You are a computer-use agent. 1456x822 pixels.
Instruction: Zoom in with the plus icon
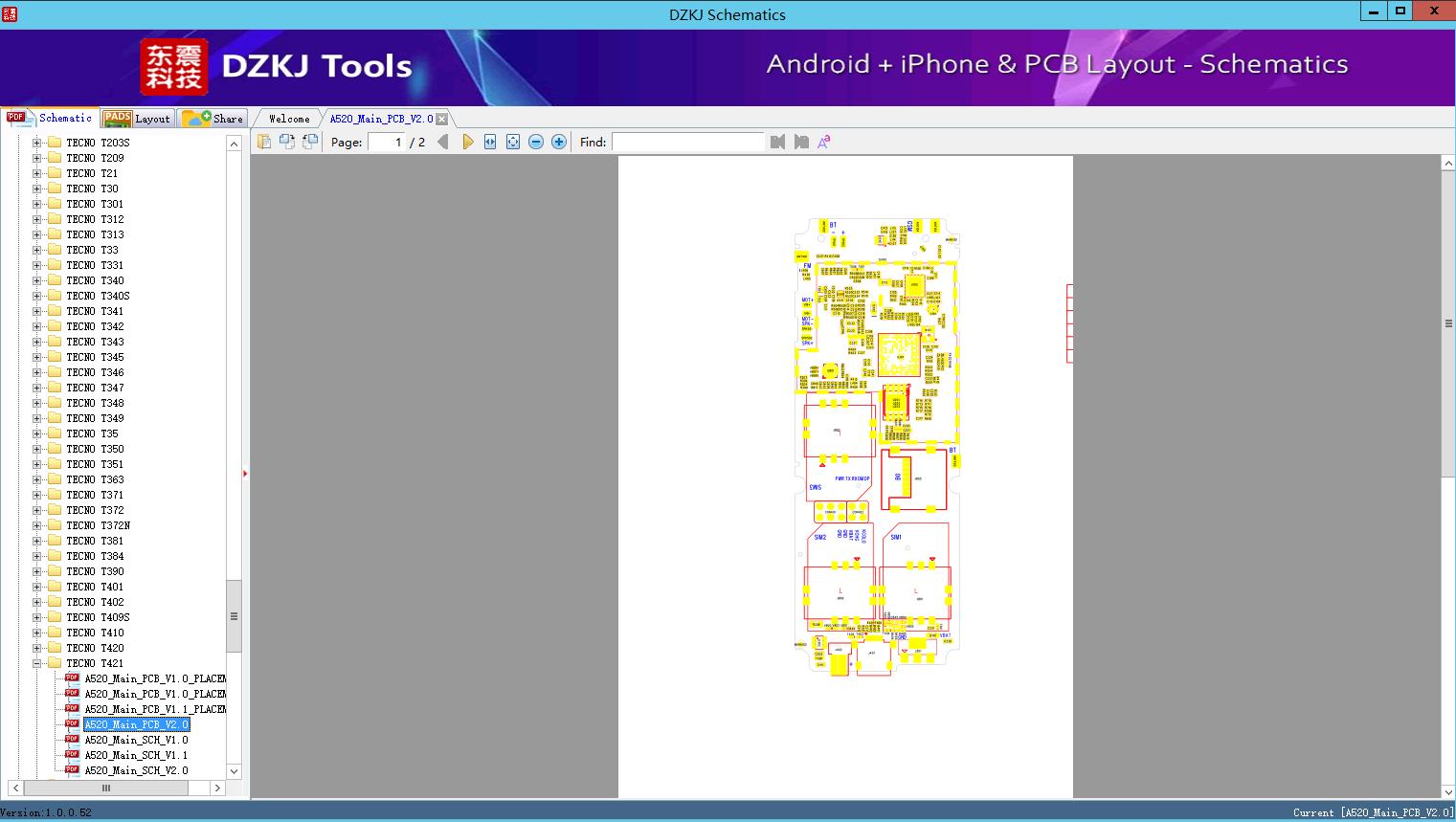point(559,142)
